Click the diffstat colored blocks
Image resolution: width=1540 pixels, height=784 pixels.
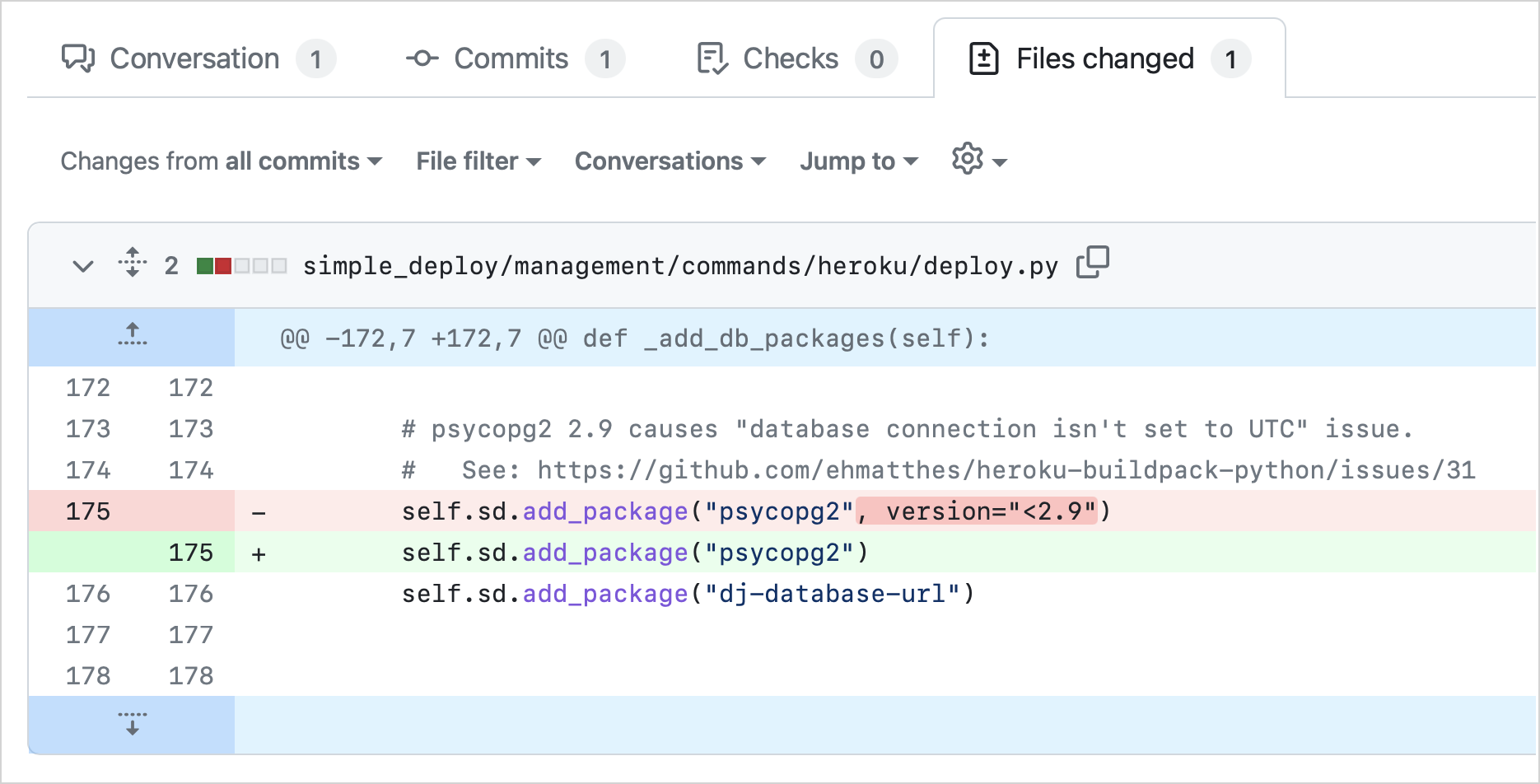pos(242,266)
